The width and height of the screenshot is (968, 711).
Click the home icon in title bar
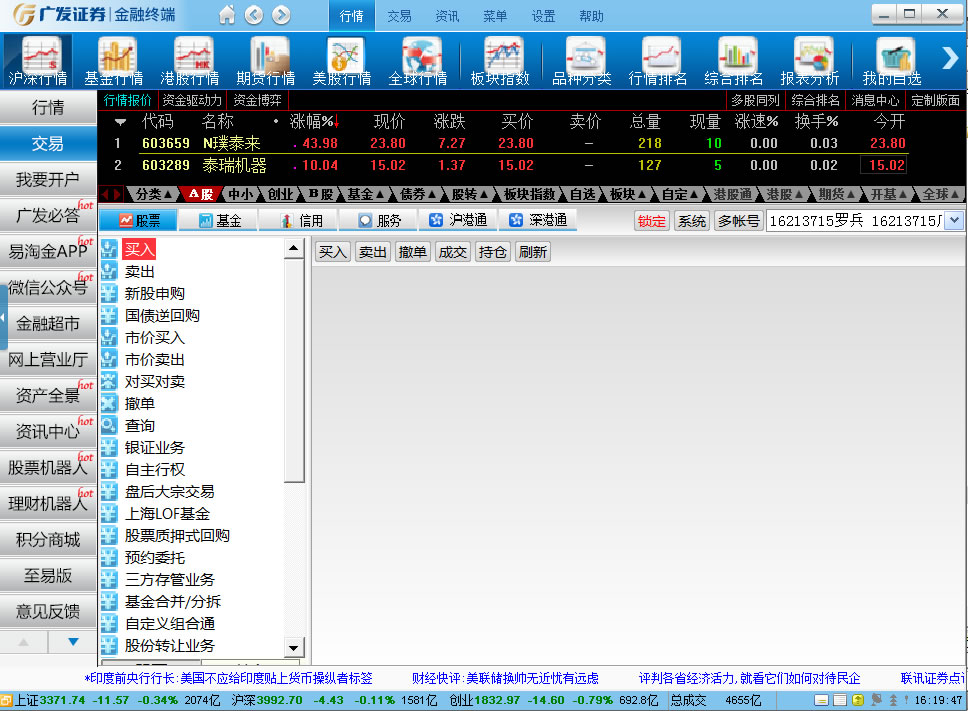pyautogui.click(x=227, y=15)
